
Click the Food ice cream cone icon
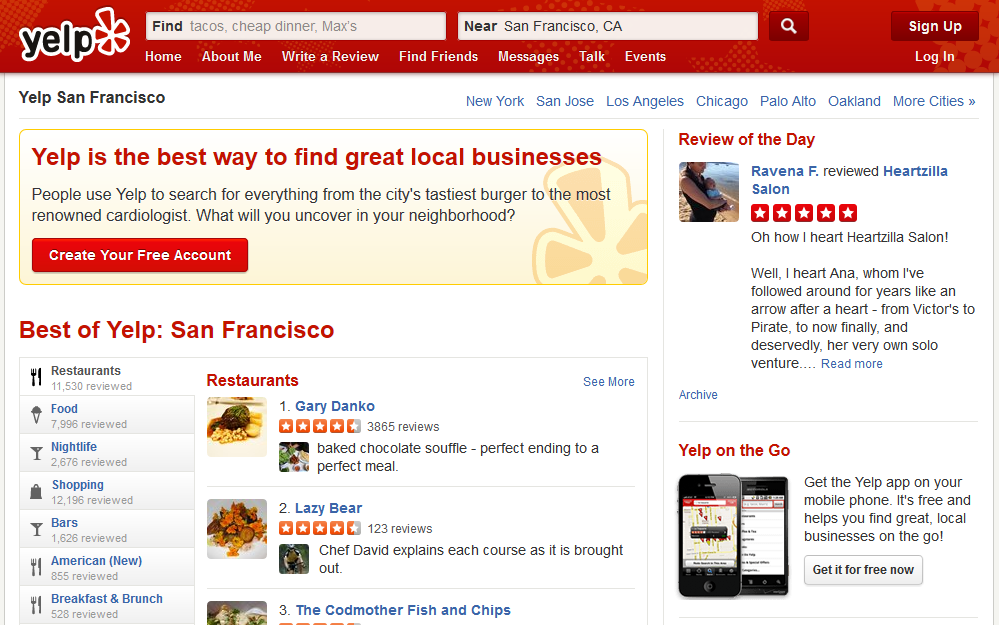click(x=36, y=415)
